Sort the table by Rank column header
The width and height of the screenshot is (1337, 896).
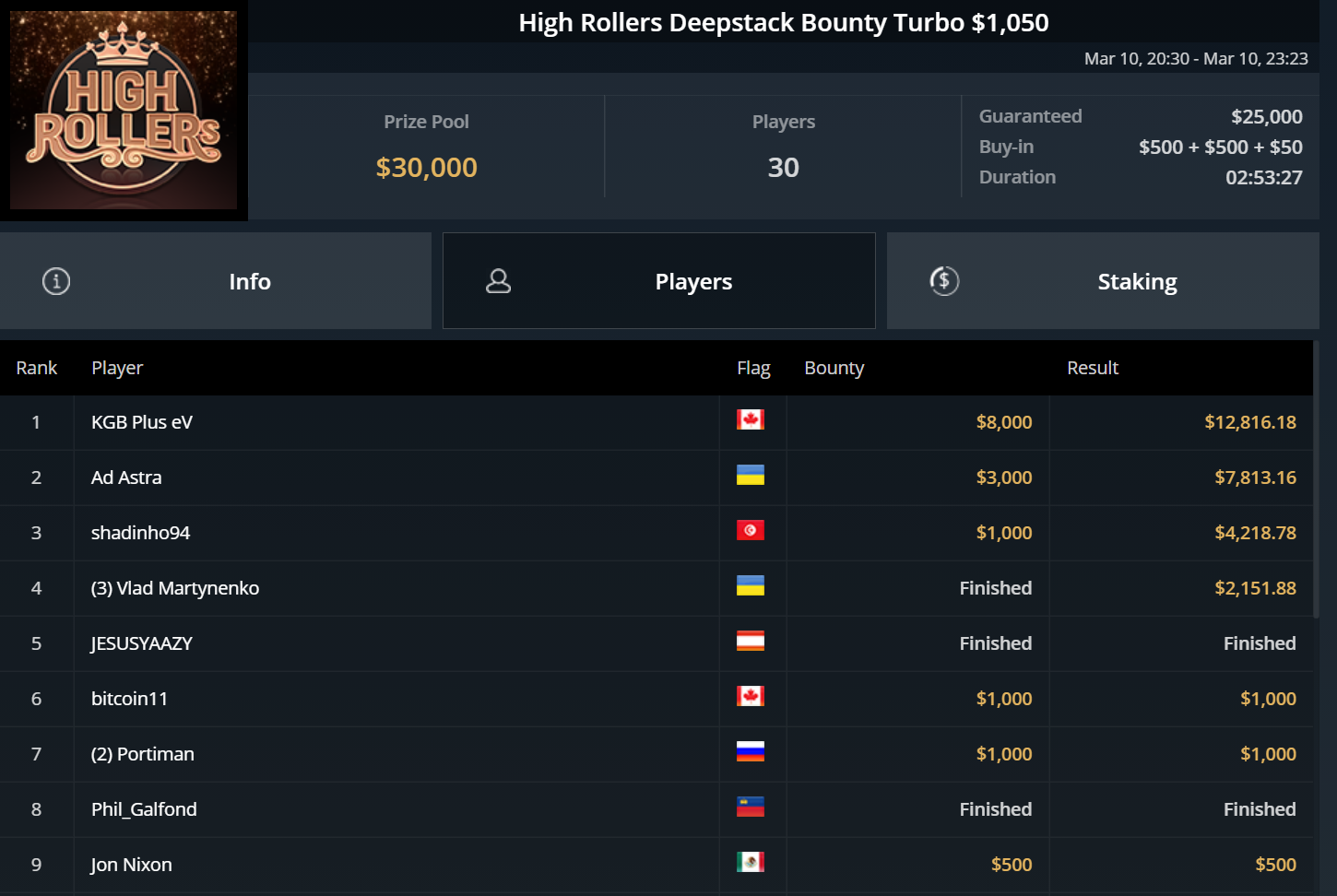pyautogui.click(x=37, y=368)
